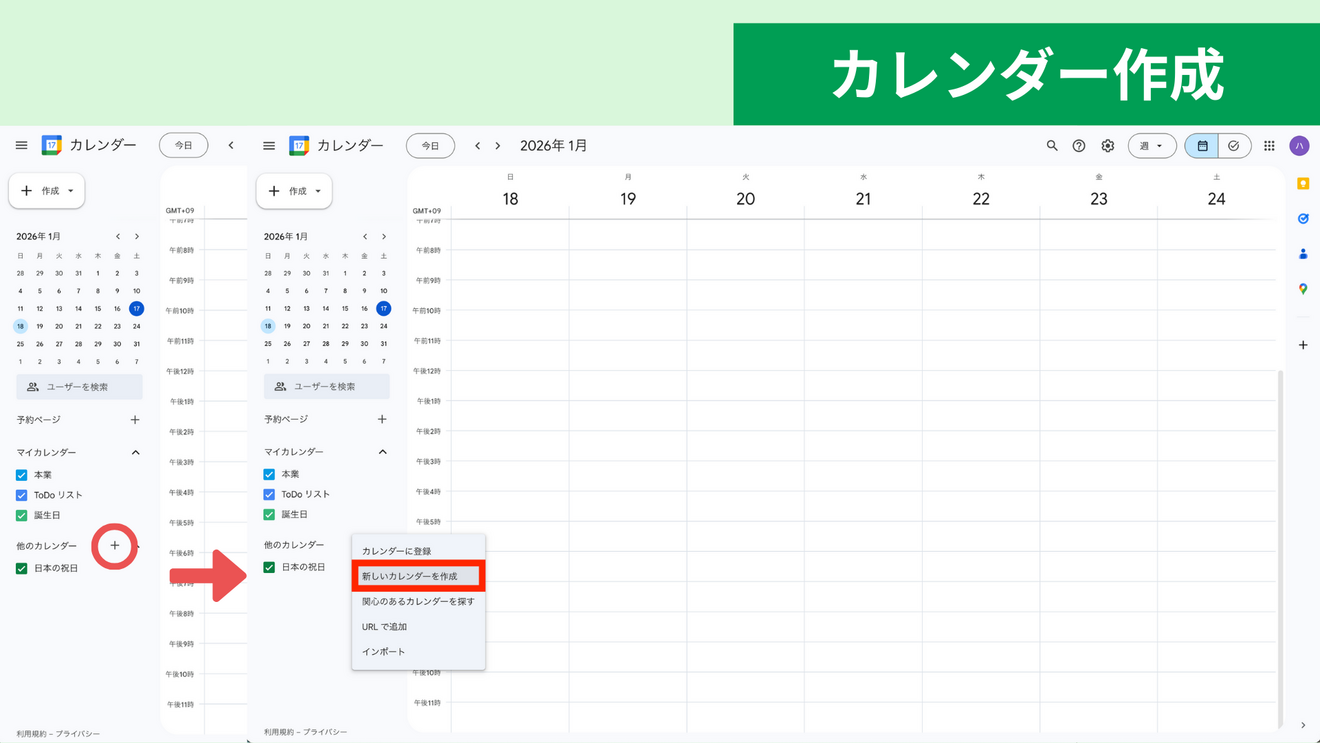
Task: Open the help question mark icon
Action: tap(1079, 146)
